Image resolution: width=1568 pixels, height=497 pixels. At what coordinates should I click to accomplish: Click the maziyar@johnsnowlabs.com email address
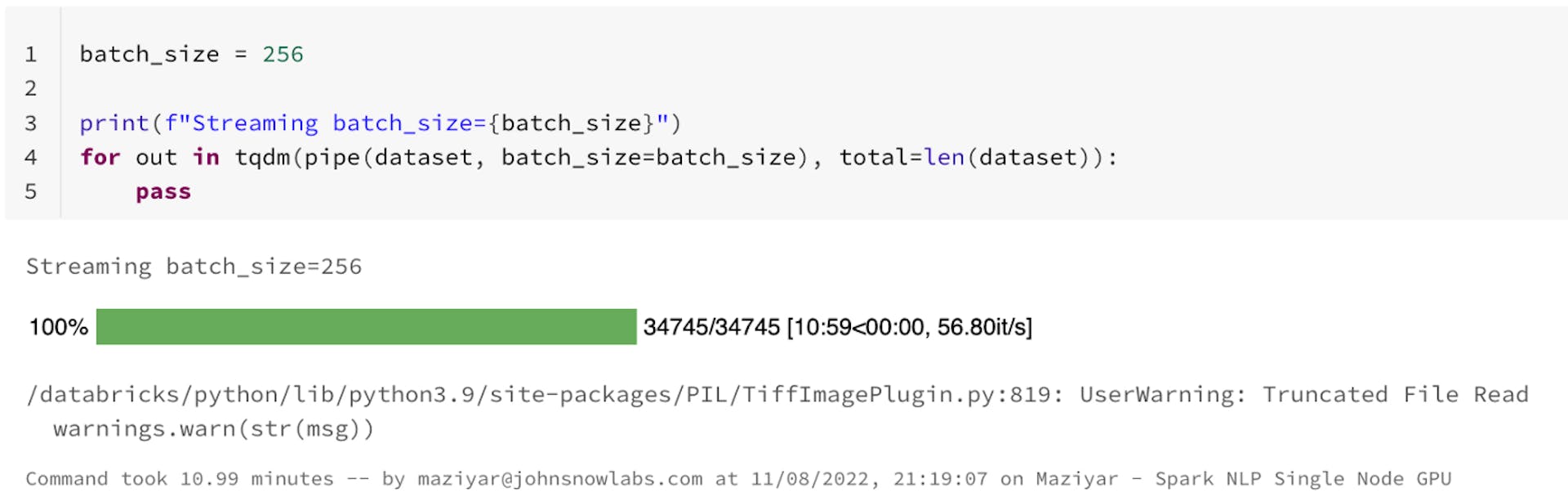[559, 479]
